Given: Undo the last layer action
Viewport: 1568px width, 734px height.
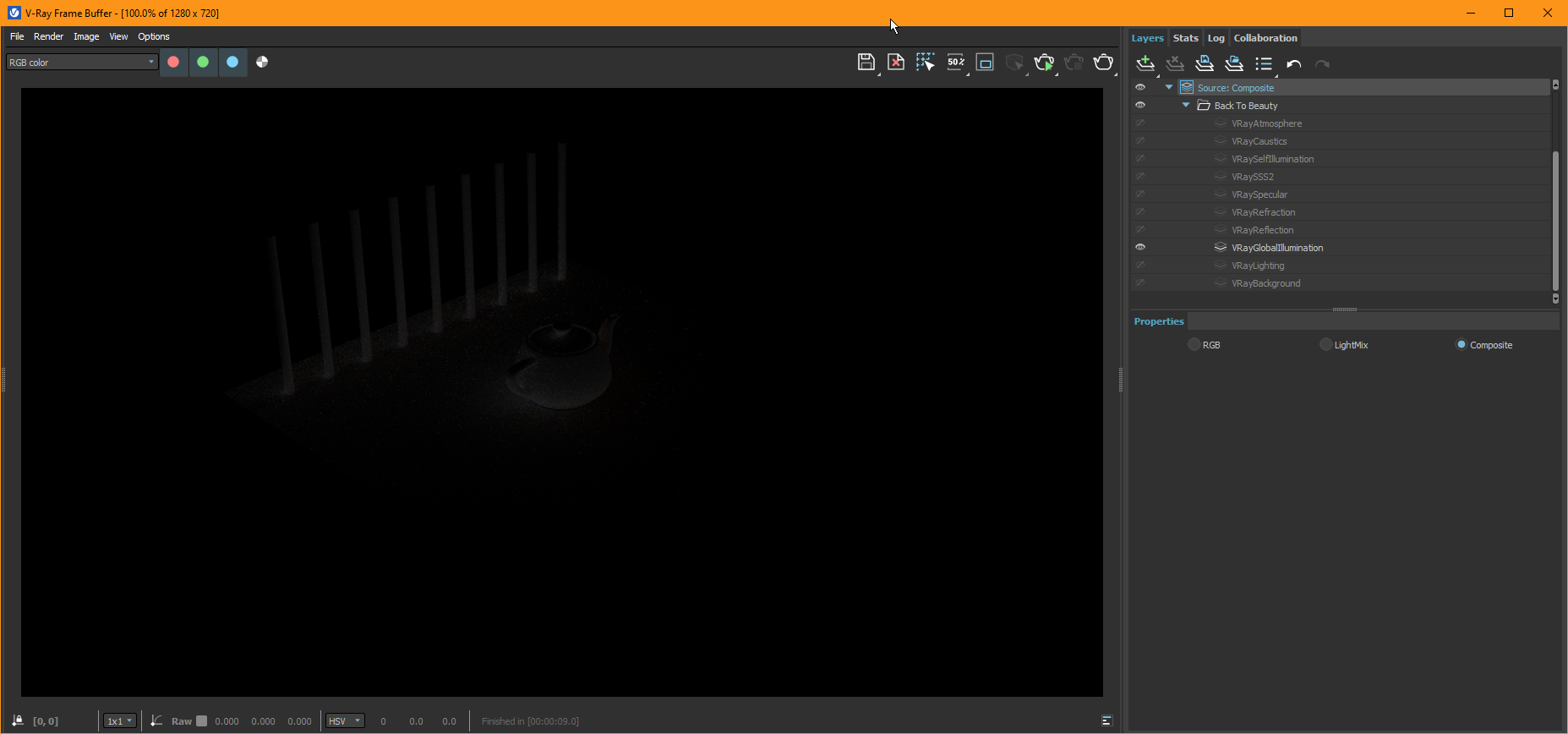Looking at the screenshot, I should pos(1293,63).
